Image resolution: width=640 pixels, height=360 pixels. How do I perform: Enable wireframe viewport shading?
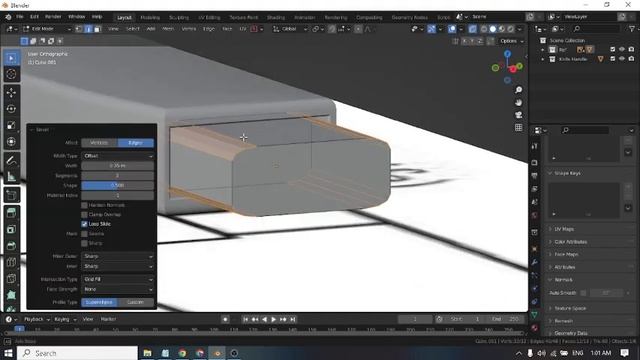point(484,29)
